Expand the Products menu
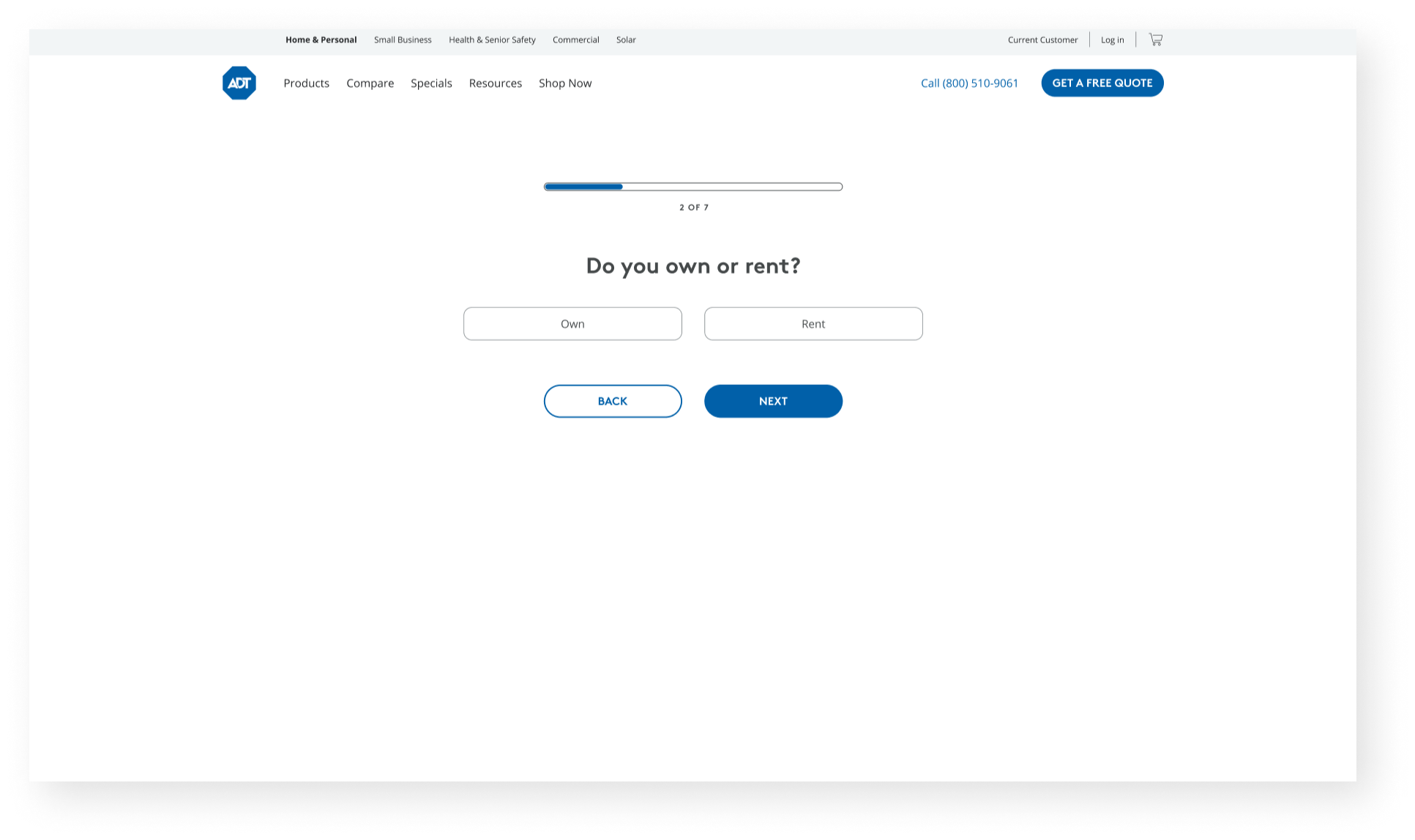This screenshot has height=840, width=1415. coord(306,83)
